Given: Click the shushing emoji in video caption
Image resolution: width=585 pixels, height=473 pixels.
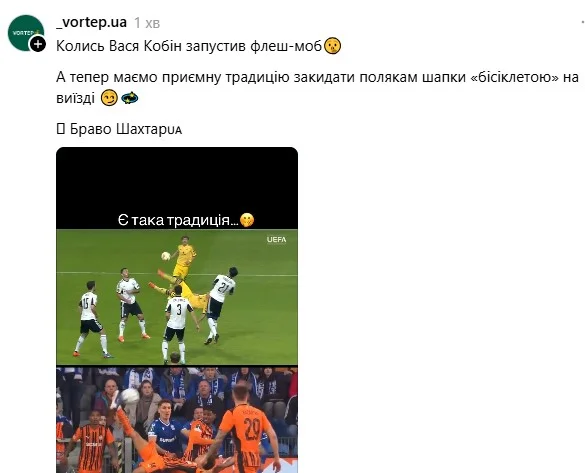Looking at the screenshot, I should click(x=247, y=220).
